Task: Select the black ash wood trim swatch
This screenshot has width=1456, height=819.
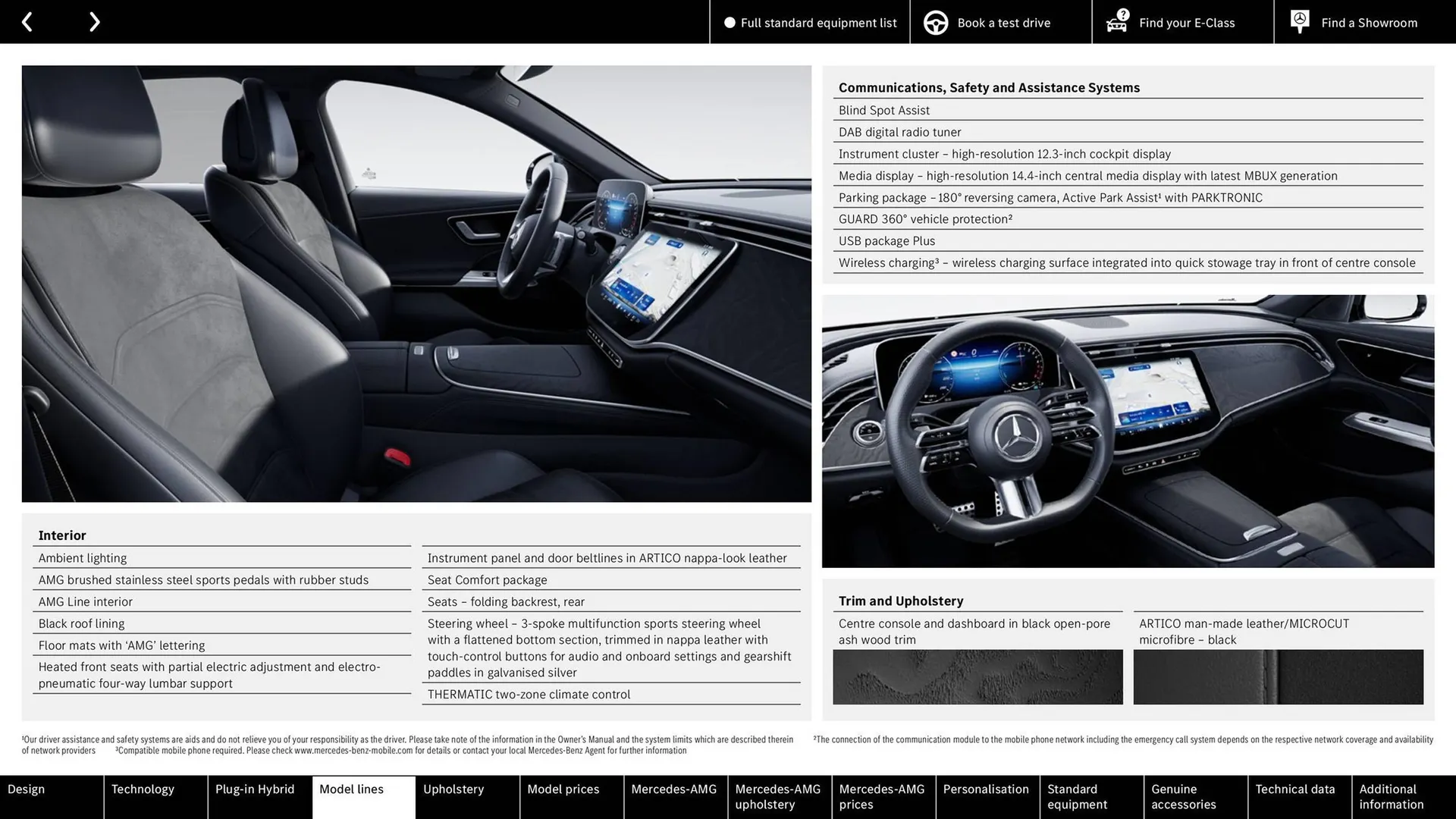Action: click(x=977, y=676)
